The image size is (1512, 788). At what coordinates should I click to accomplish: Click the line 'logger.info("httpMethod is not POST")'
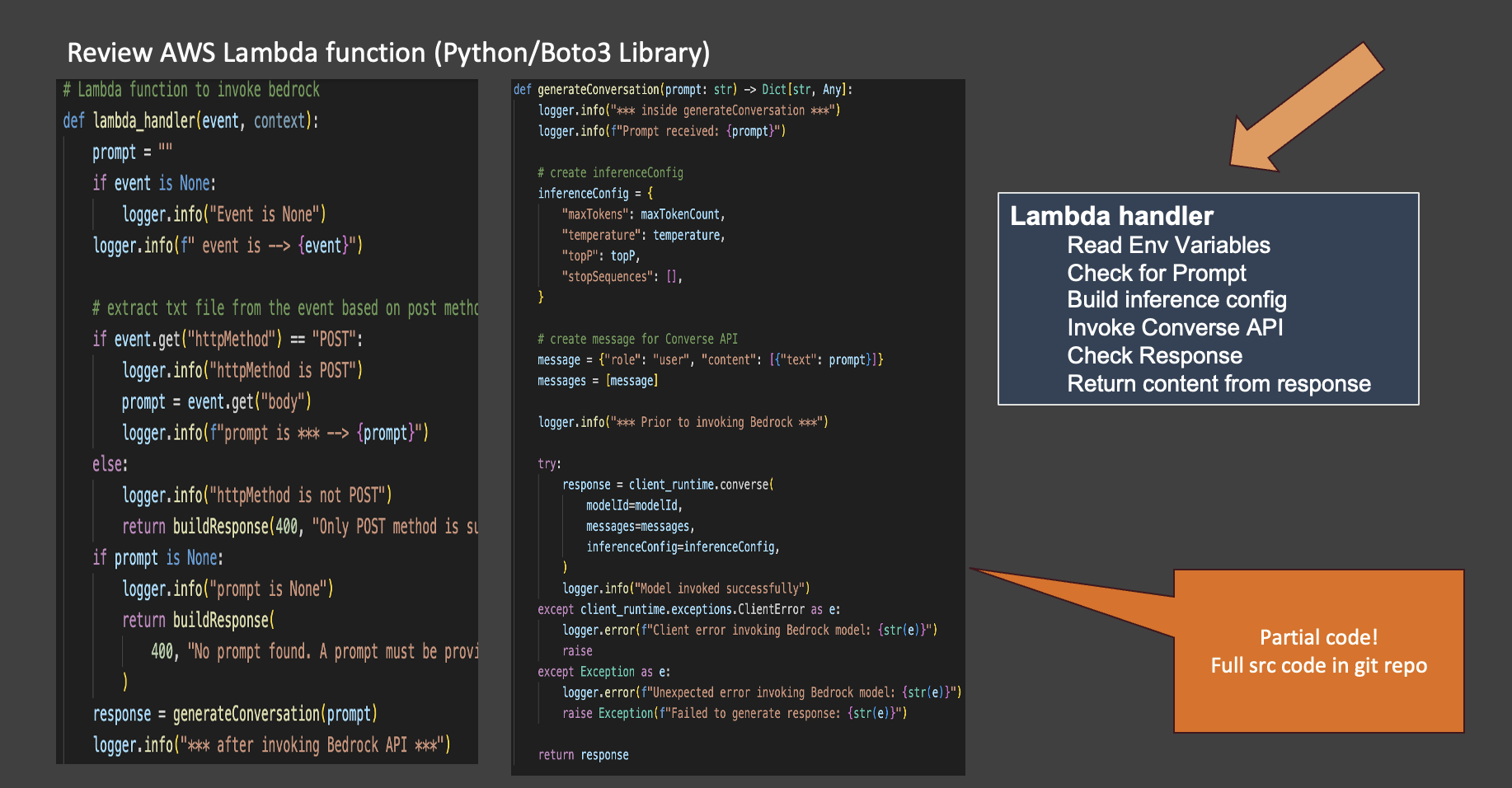[257, 495]
